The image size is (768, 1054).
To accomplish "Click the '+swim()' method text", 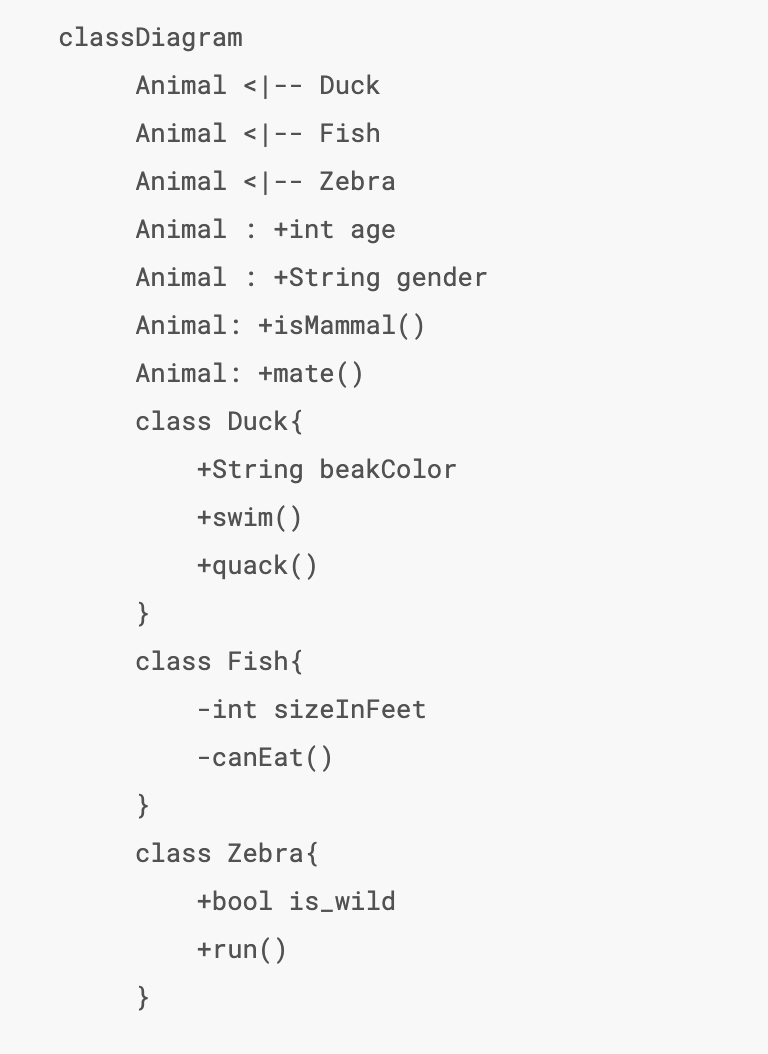I will pyautogui.click(x=249, y=518).
